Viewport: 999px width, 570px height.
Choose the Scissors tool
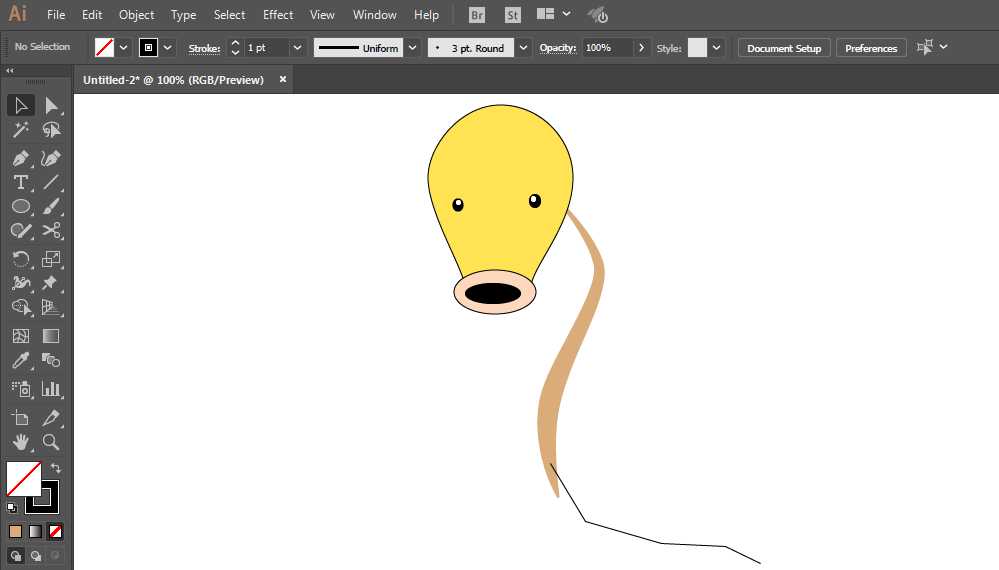click(52, 231)
